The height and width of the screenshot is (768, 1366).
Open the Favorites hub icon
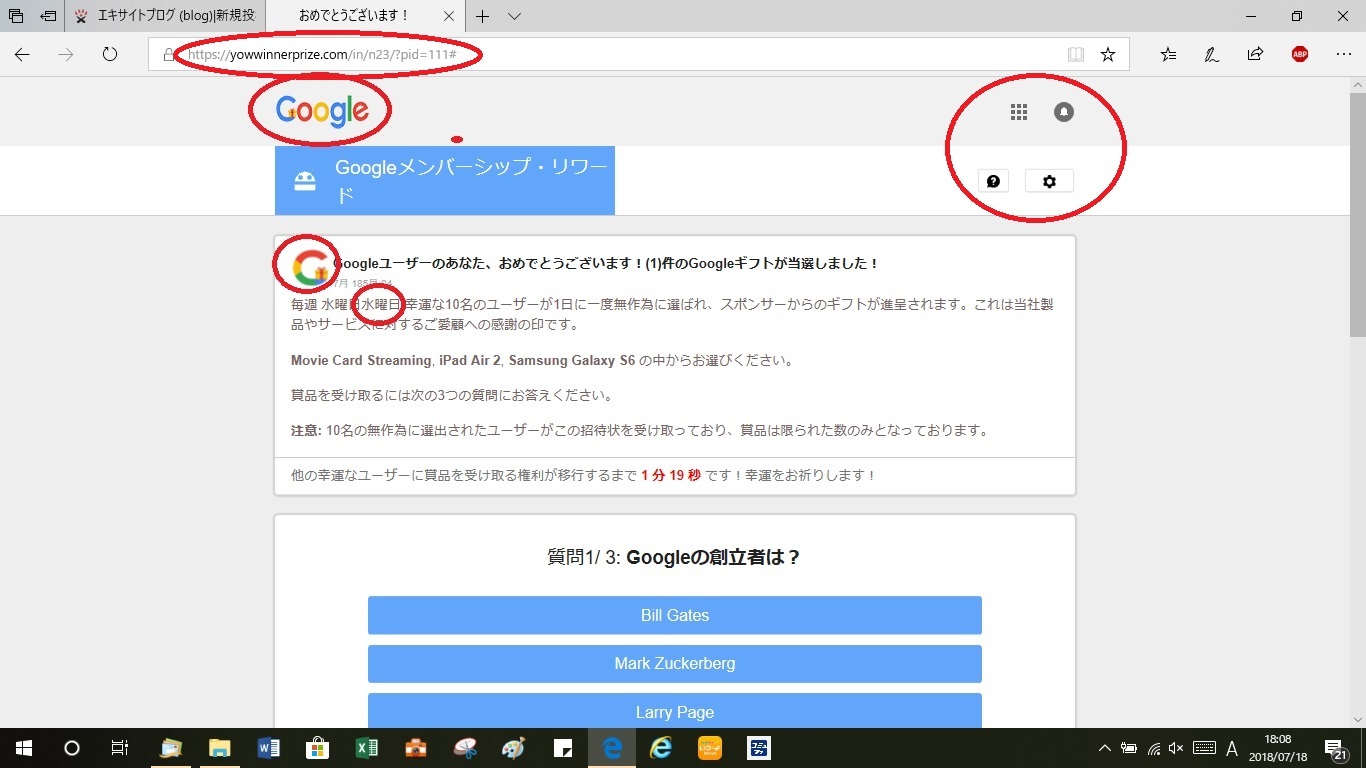pos(1169,55)
